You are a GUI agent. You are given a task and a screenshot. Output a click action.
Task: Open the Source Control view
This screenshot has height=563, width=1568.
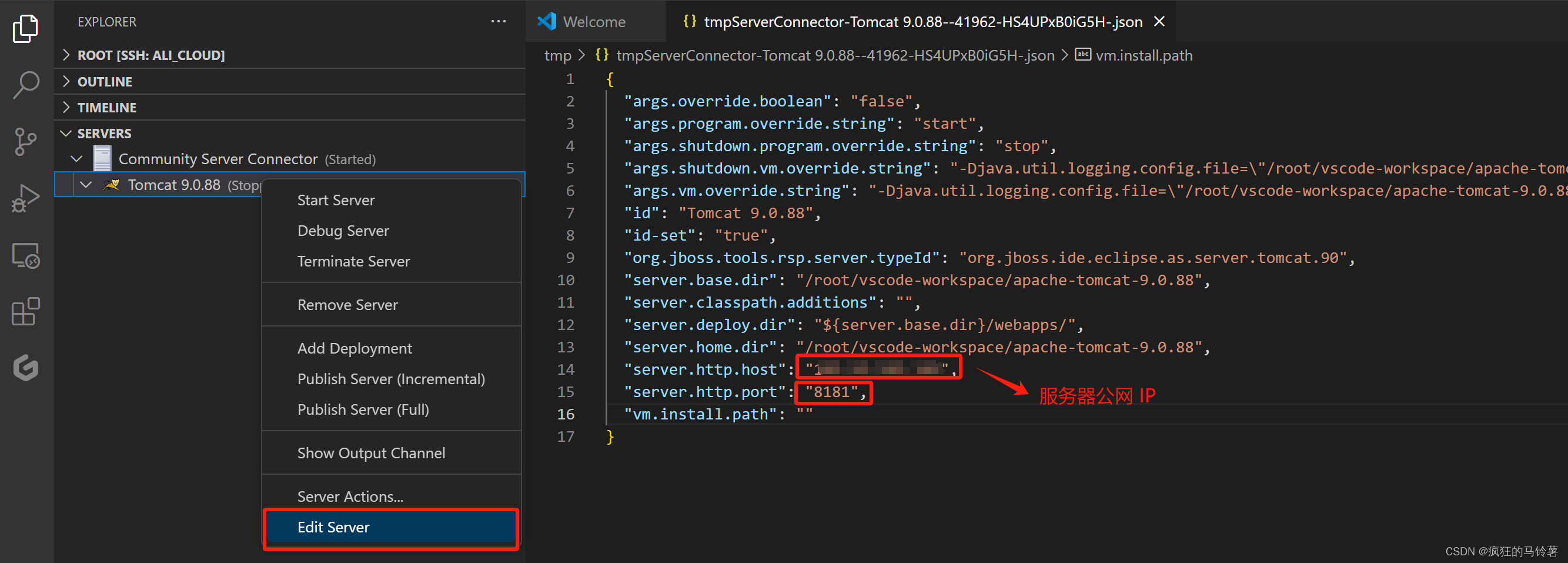tap(25, 141)
